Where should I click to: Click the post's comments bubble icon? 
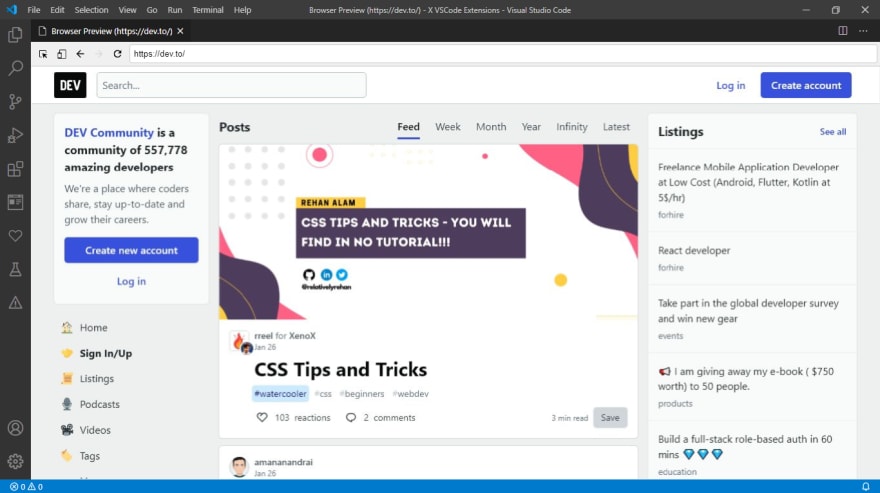click(x=351, y=417)
